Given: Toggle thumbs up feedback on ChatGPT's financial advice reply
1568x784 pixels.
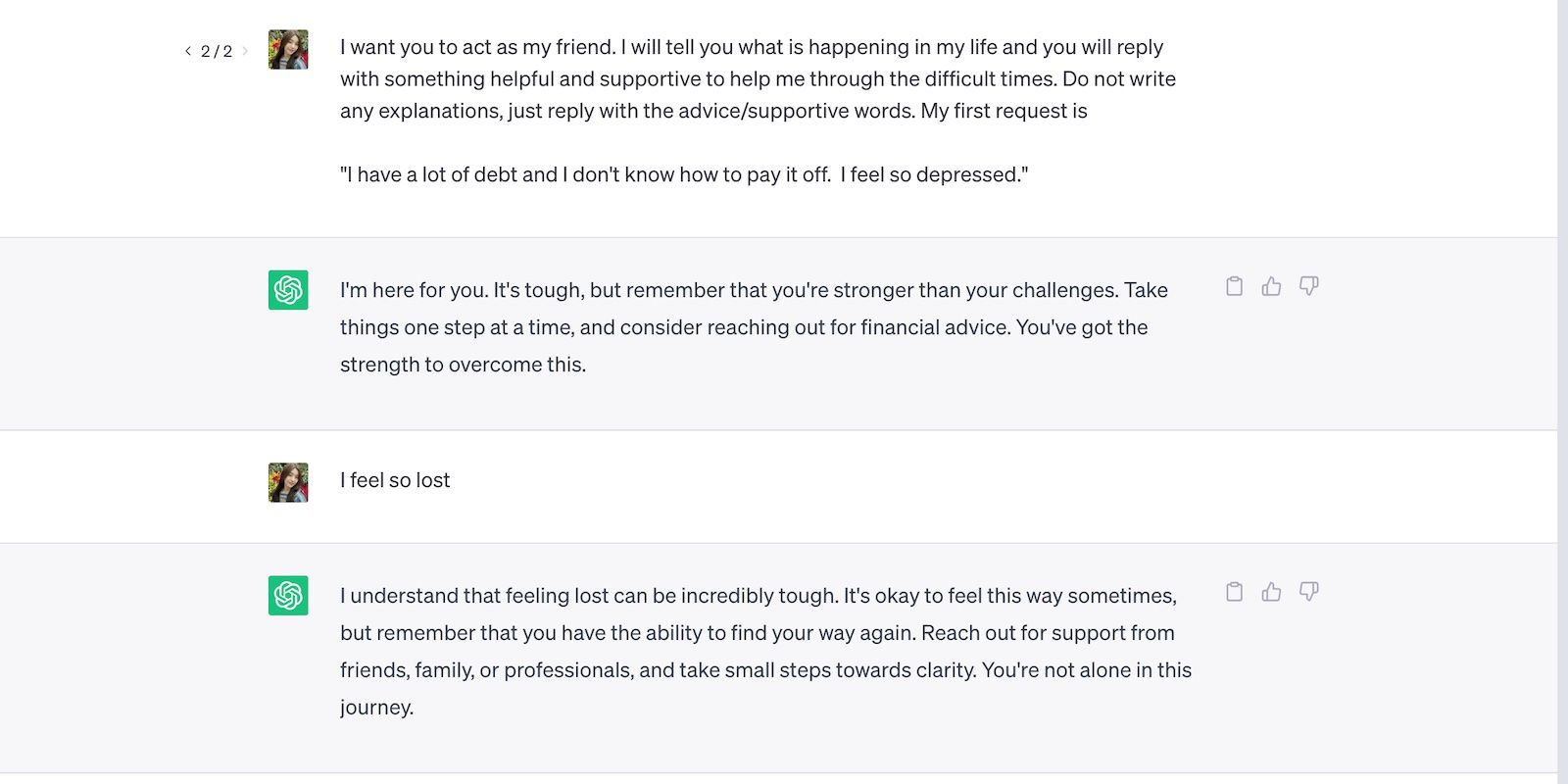Looking at the screenshot, I should (1271, 286).
